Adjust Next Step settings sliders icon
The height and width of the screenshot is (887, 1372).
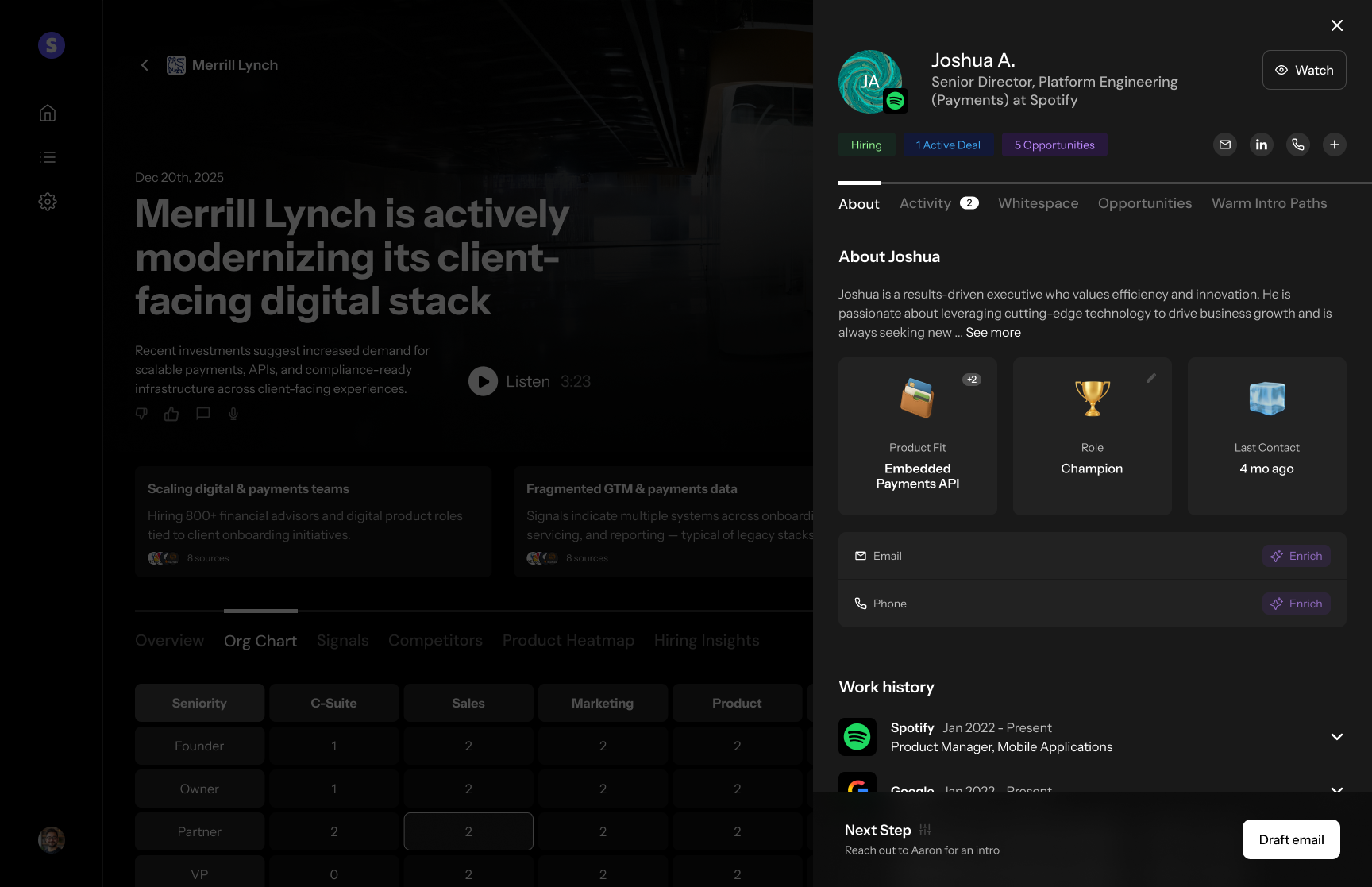(925, 830)
